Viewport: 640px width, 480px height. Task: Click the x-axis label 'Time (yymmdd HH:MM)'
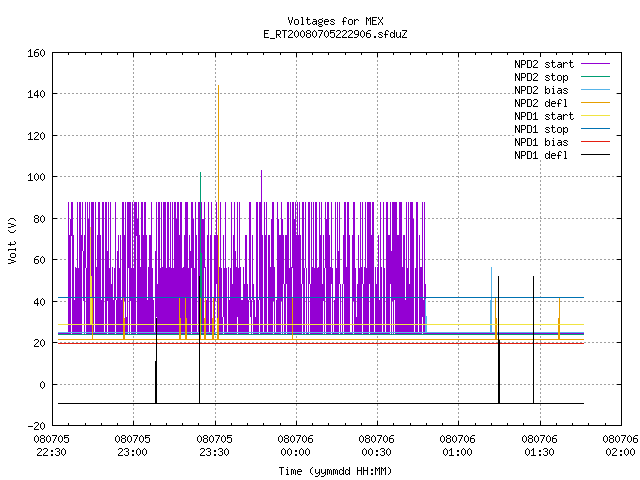tap(335, 471)
